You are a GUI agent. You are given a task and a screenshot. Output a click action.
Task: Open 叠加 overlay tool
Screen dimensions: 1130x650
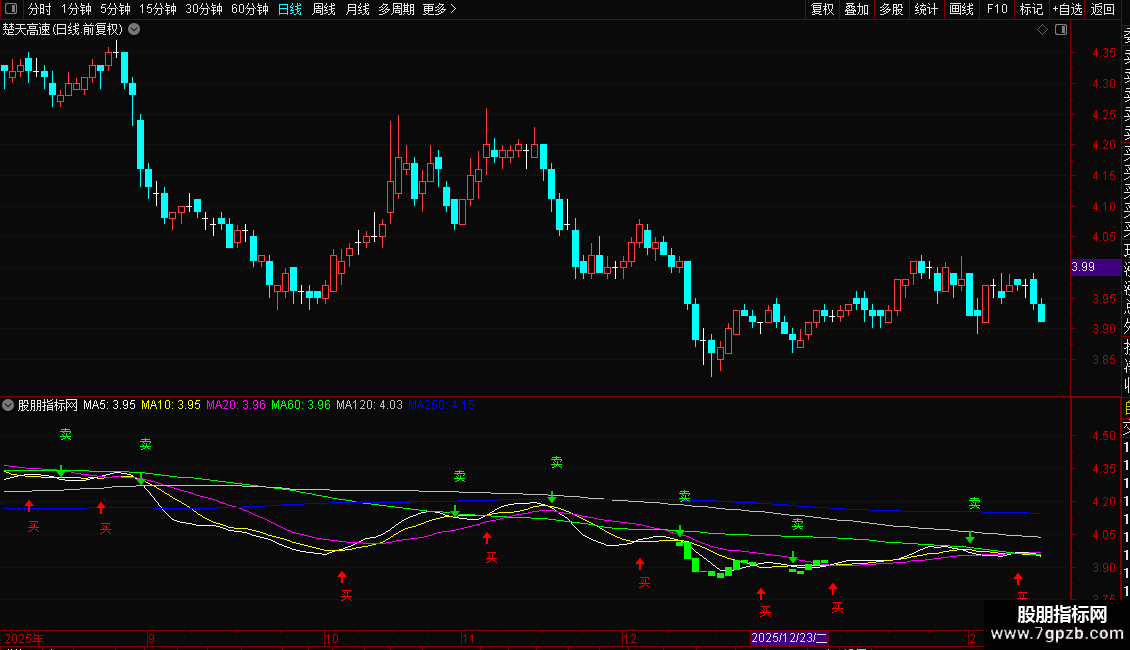click(856, 10)
